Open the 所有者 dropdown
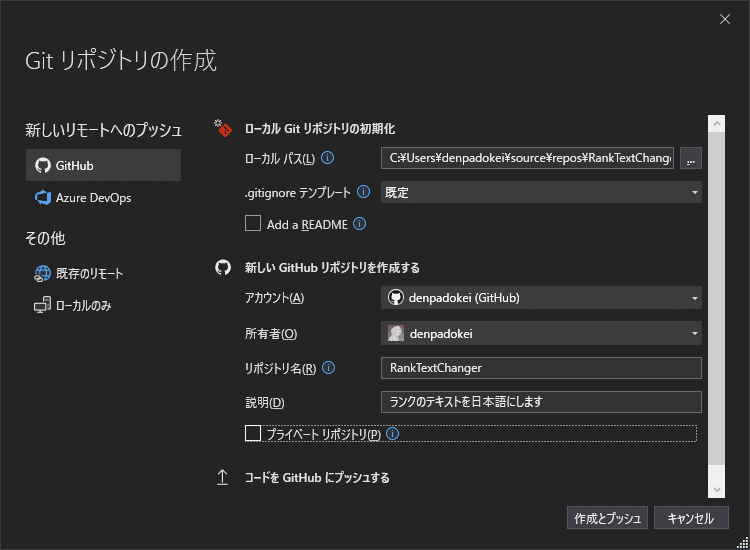Viewport: 750px width, 550px height. pos(541,333)
